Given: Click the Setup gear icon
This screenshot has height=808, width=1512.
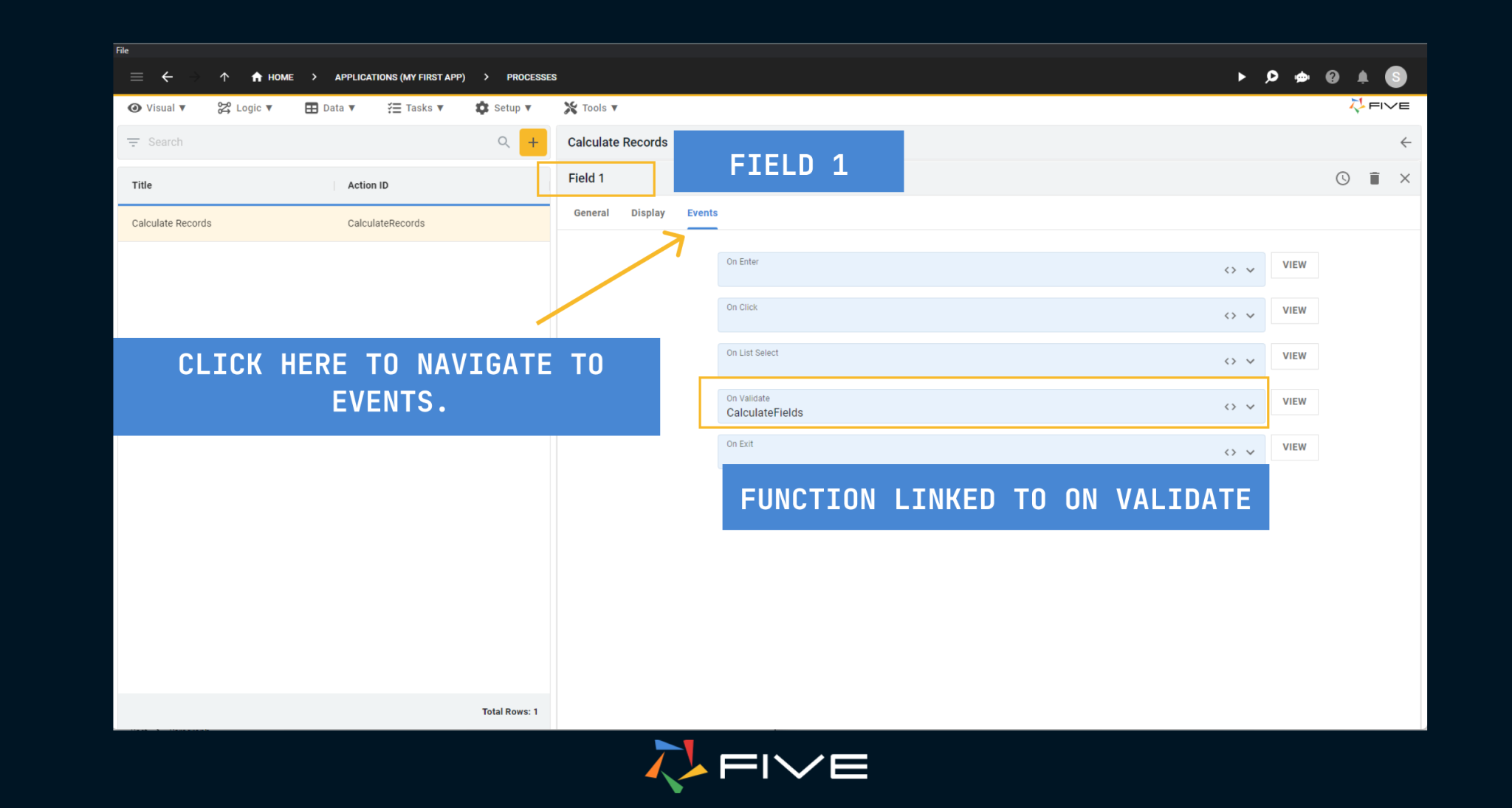Looking at the screenshot, I should pos(482,108).
